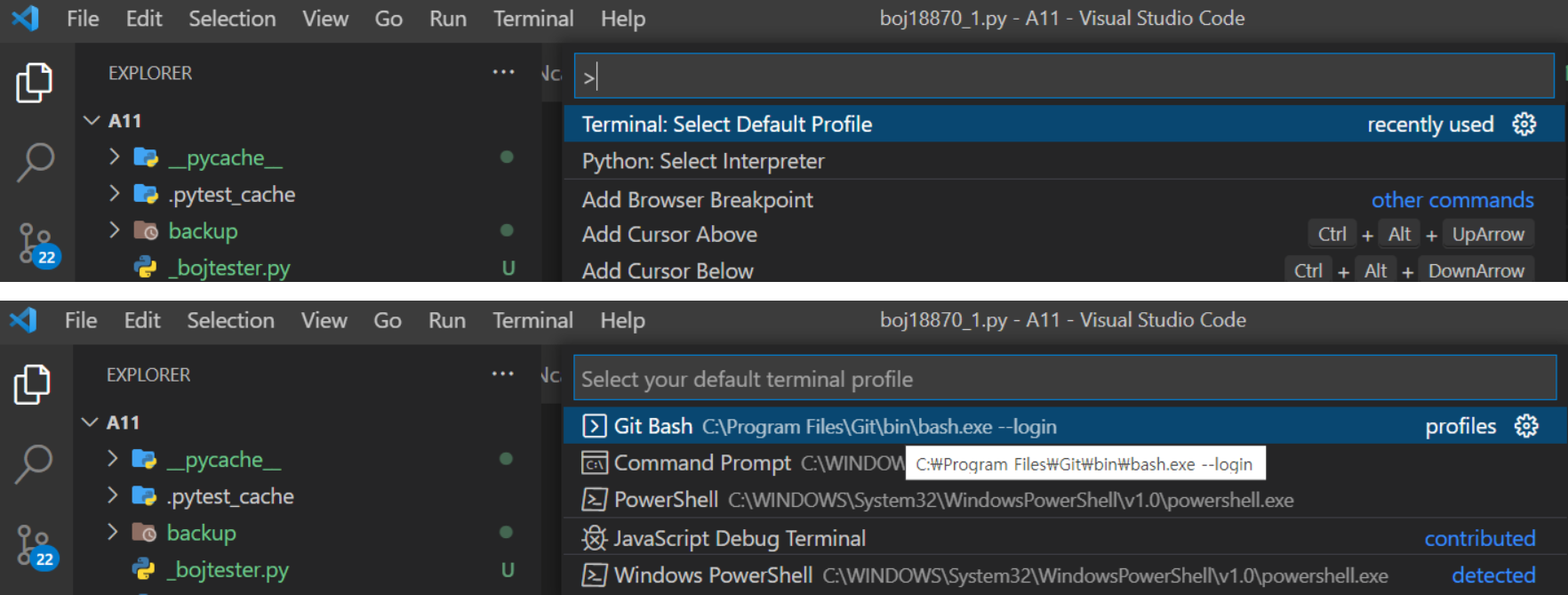Click the __pycache__ folder icon in the command palette window
Viewport: 1568px width, 595px height.
[146, 157]
